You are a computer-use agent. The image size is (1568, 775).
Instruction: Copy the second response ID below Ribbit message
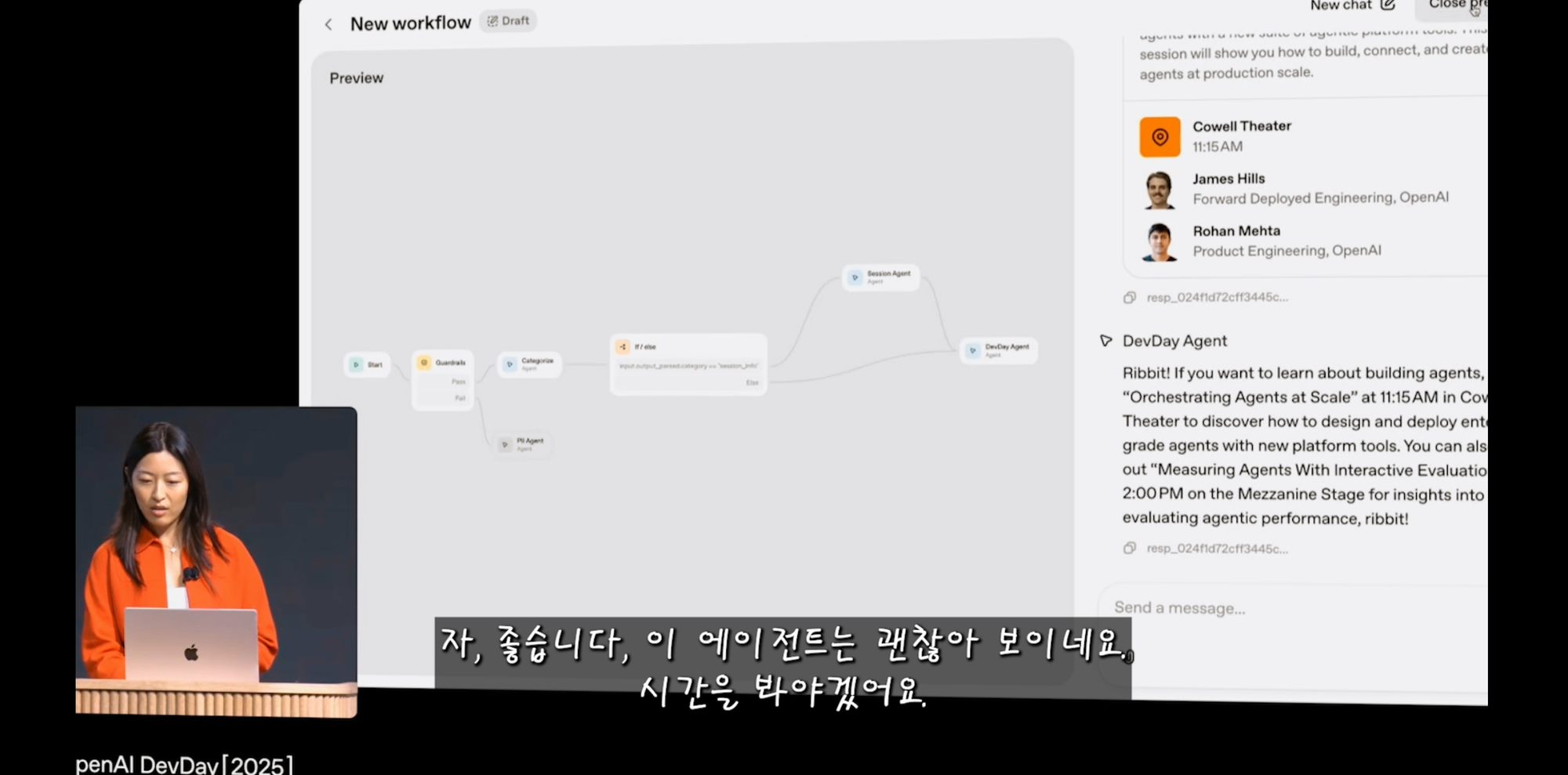tap(1130, 549)
